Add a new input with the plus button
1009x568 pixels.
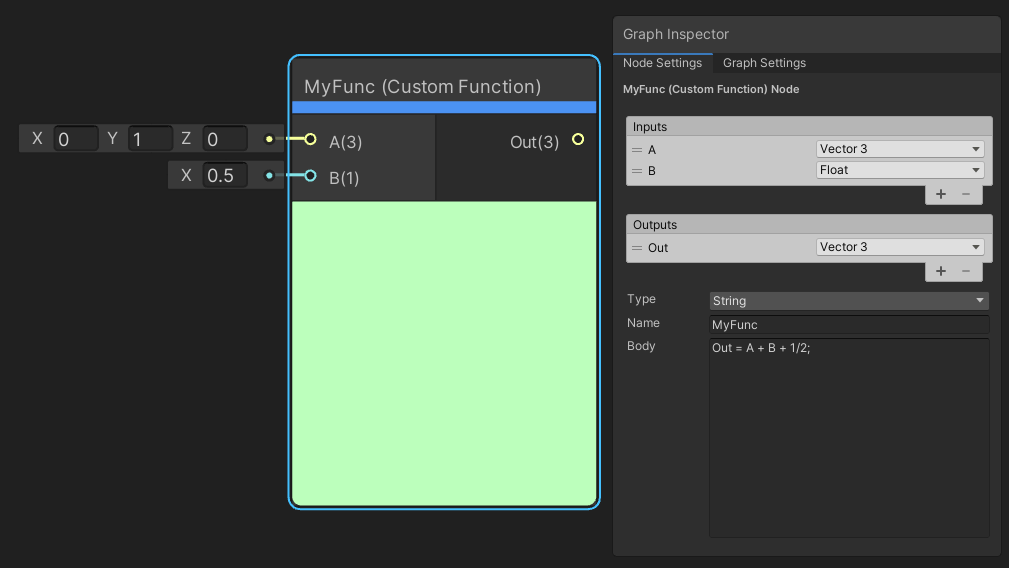coord(941,194)
